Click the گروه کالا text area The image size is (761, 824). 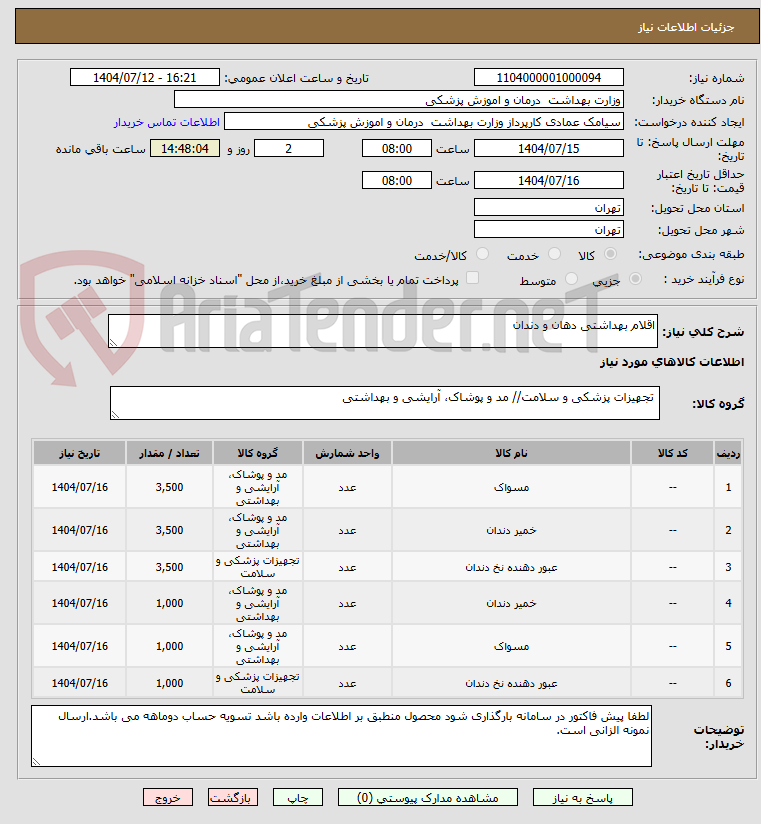(x=385, y=403)
